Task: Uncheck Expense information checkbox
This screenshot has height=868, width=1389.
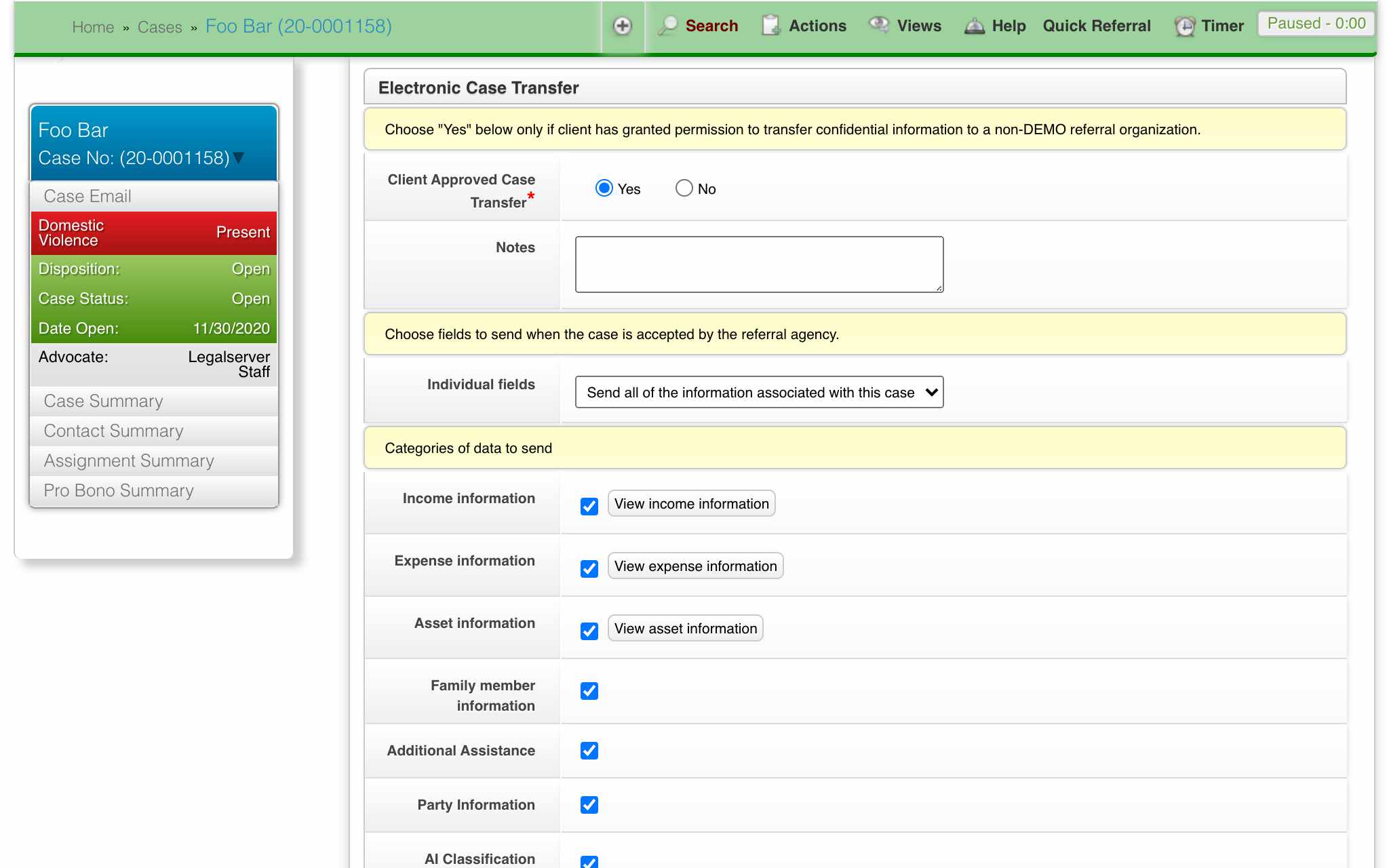Action: (x=589, y=568)
